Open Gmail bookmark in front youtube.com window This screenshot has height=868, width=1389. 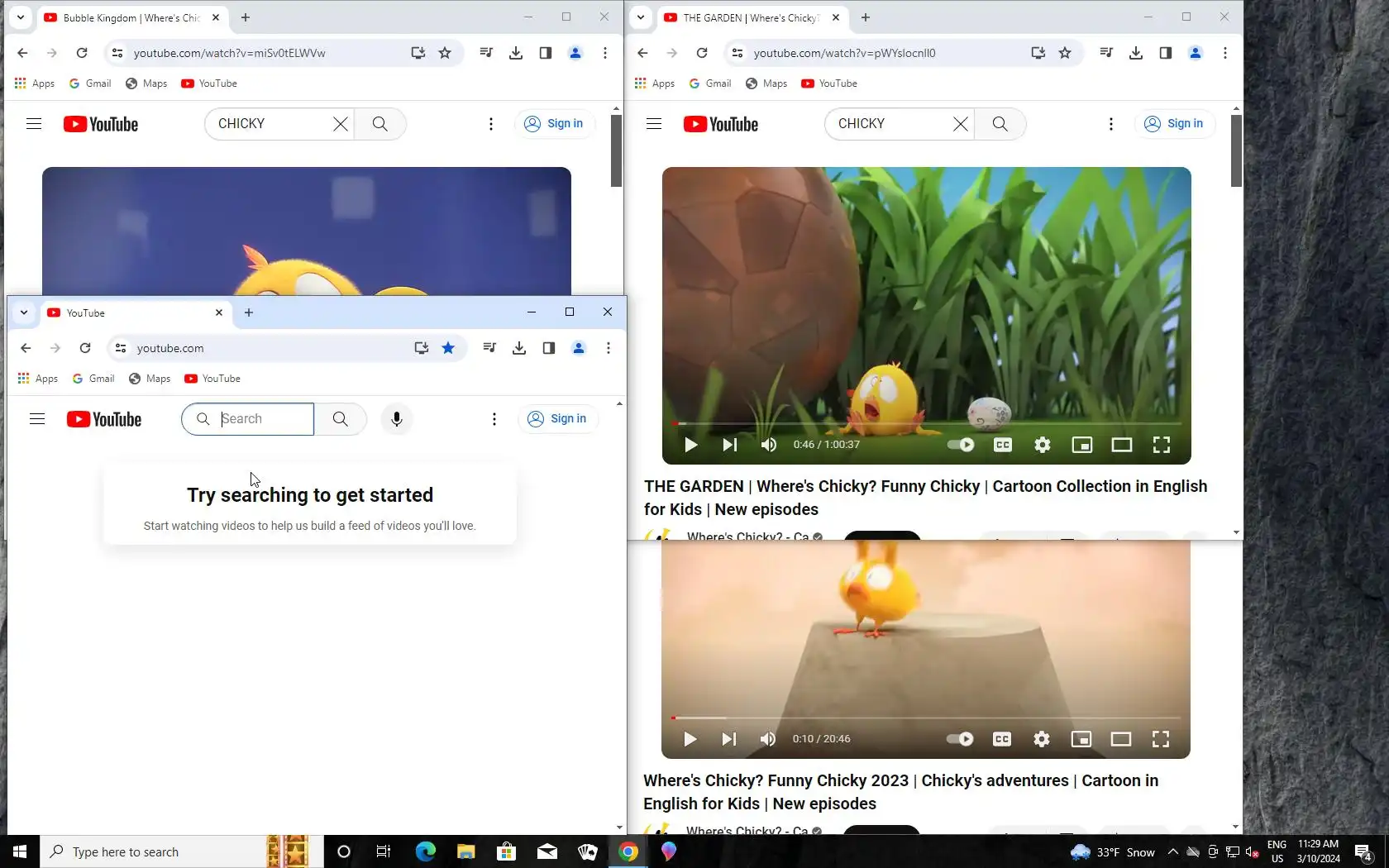click(93, 379)
